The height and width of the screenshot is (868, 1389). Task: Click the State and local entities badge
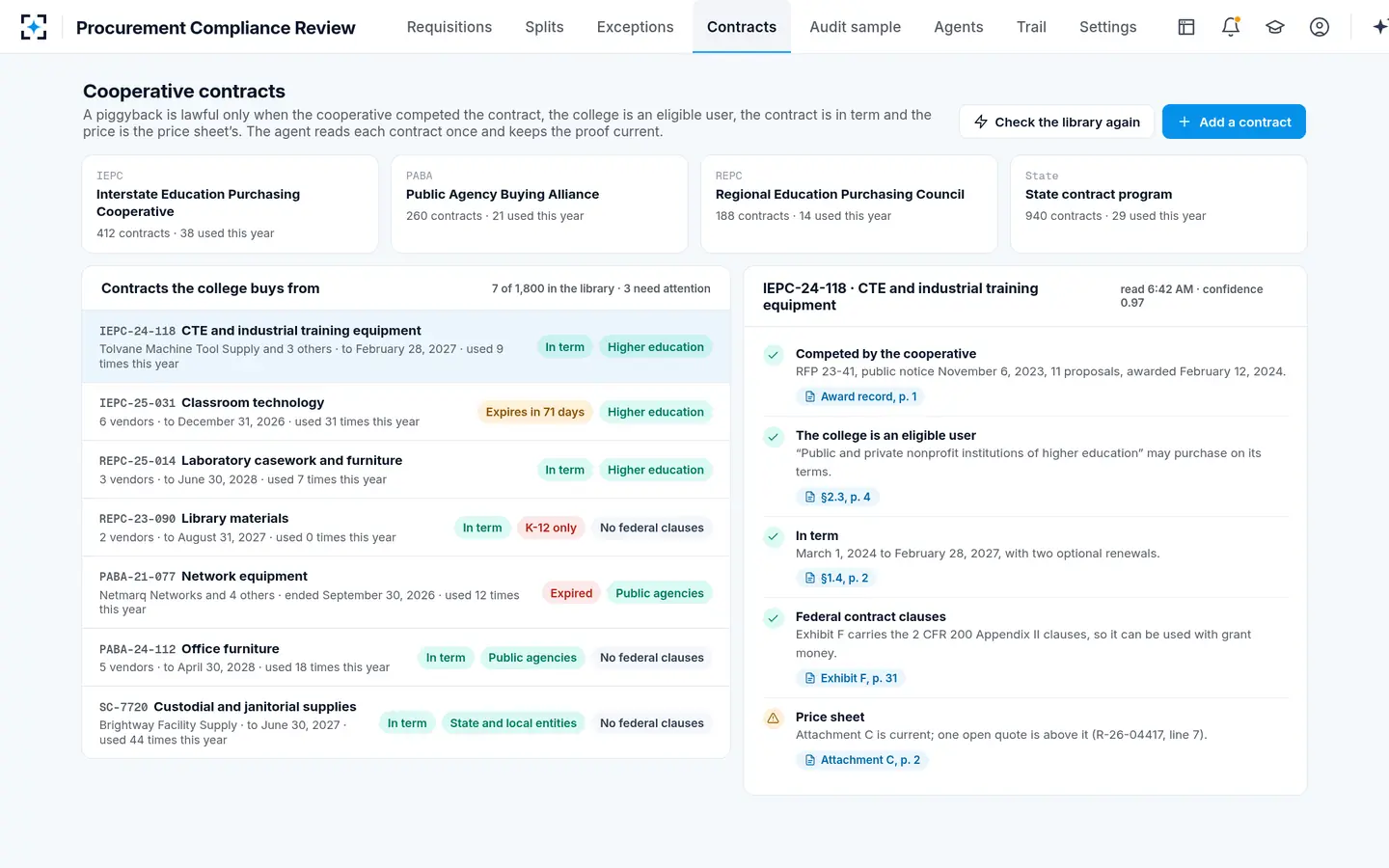point(513,723)
